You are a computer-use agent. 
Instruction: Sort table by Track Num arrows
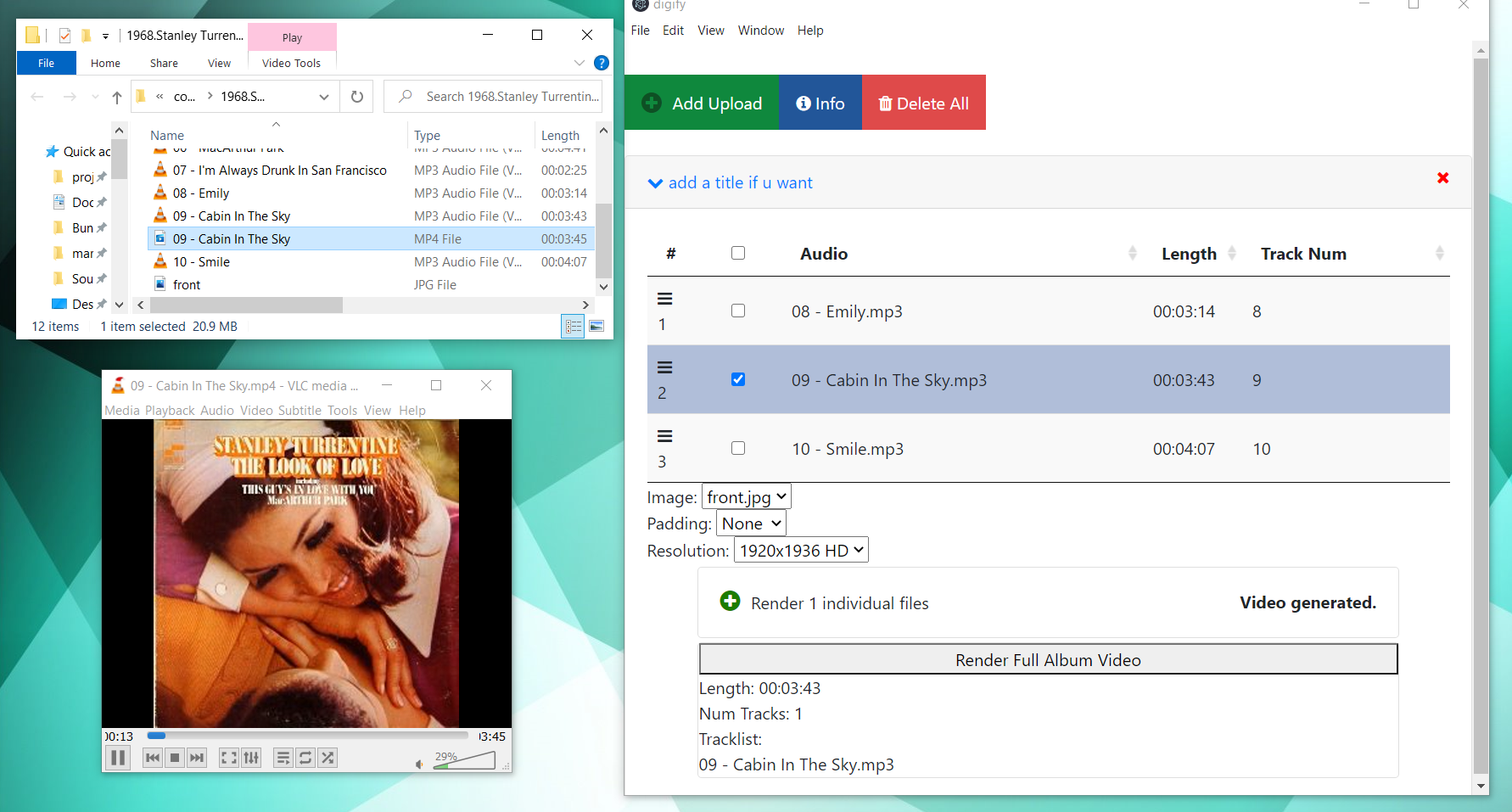[1440, 253]
